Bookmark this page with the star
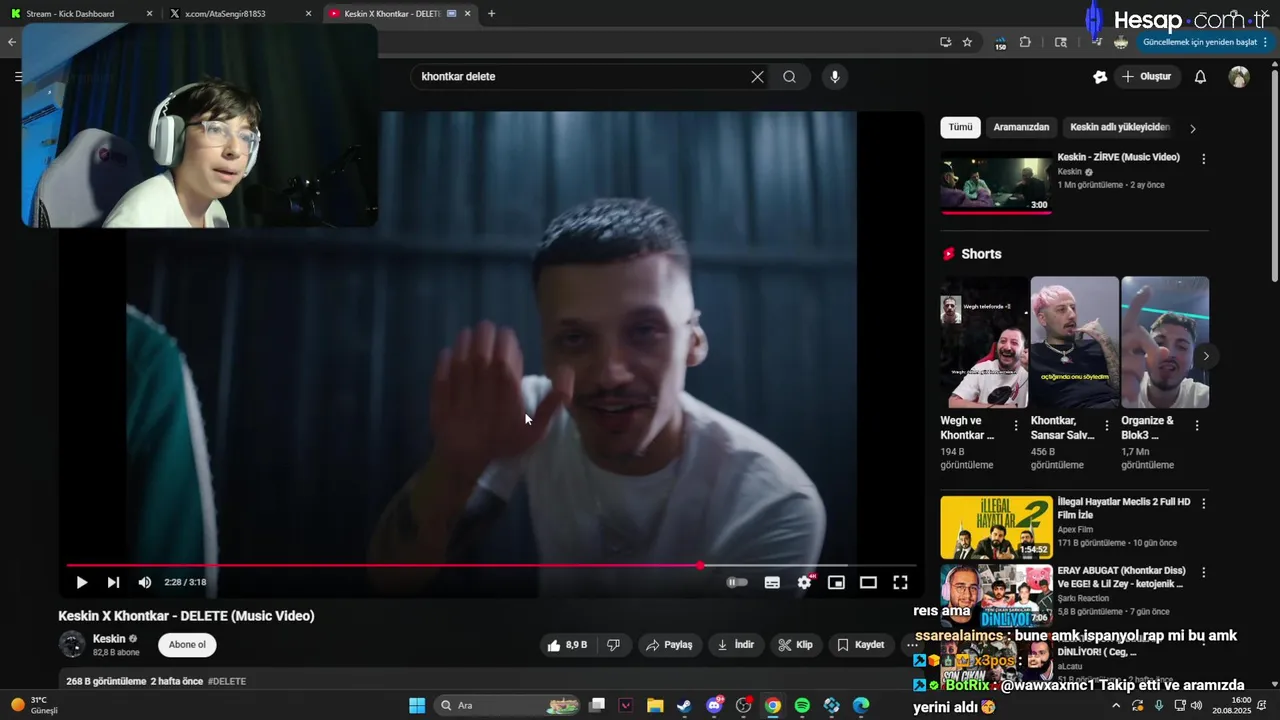The height and width of the screenshot is (720, 1280). coord(967,42)
